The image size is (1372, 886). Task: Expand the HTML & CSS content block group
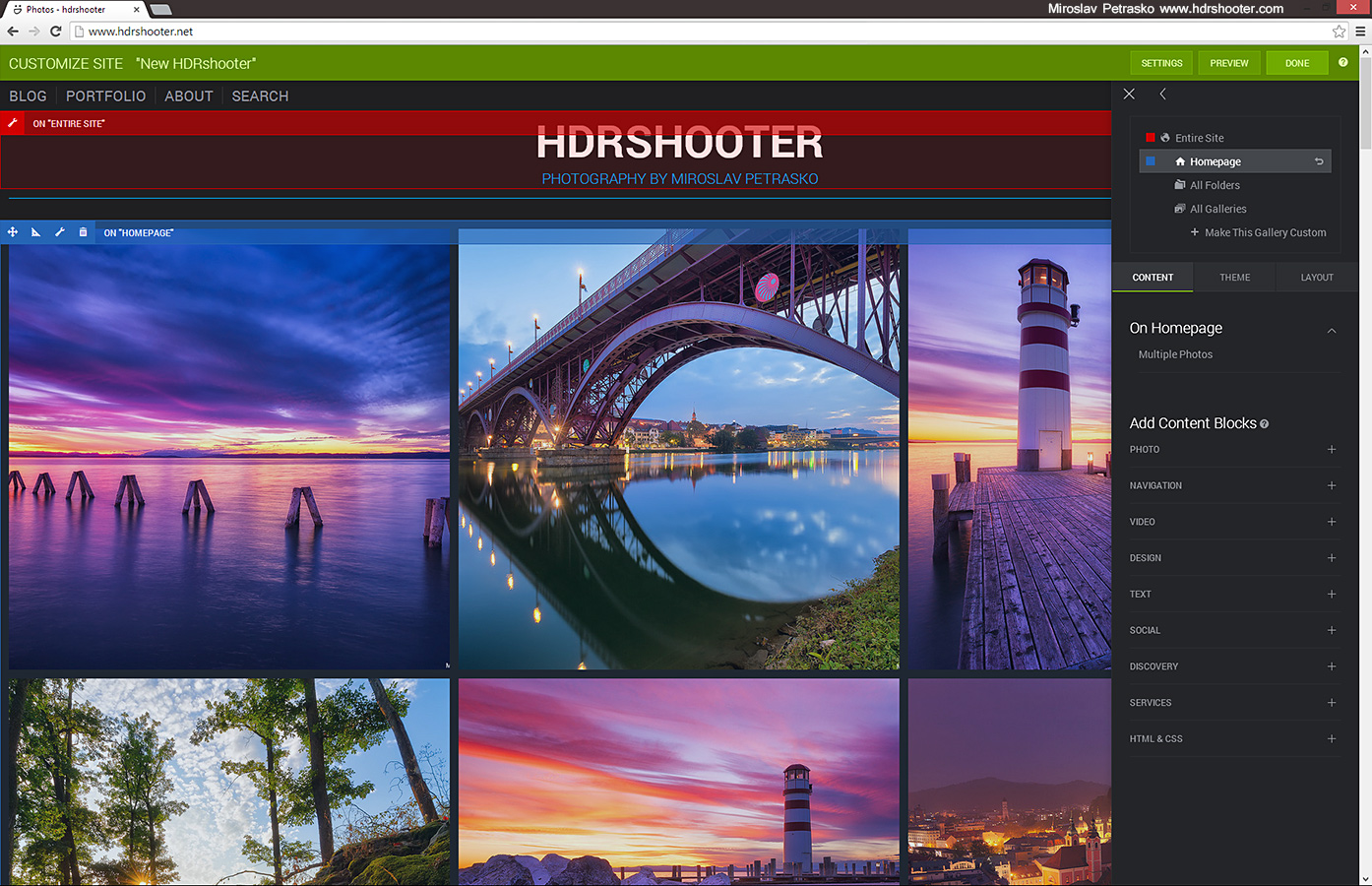(1332, 739)
